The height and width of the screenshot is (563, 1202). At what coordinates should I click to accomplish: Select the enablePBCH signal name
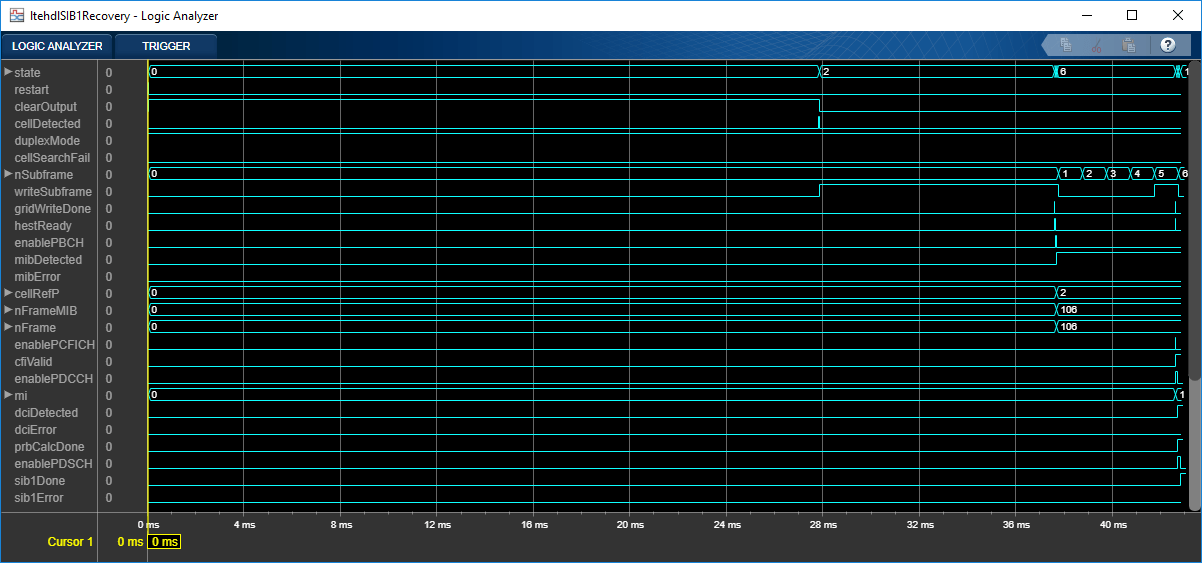(48, 243)
